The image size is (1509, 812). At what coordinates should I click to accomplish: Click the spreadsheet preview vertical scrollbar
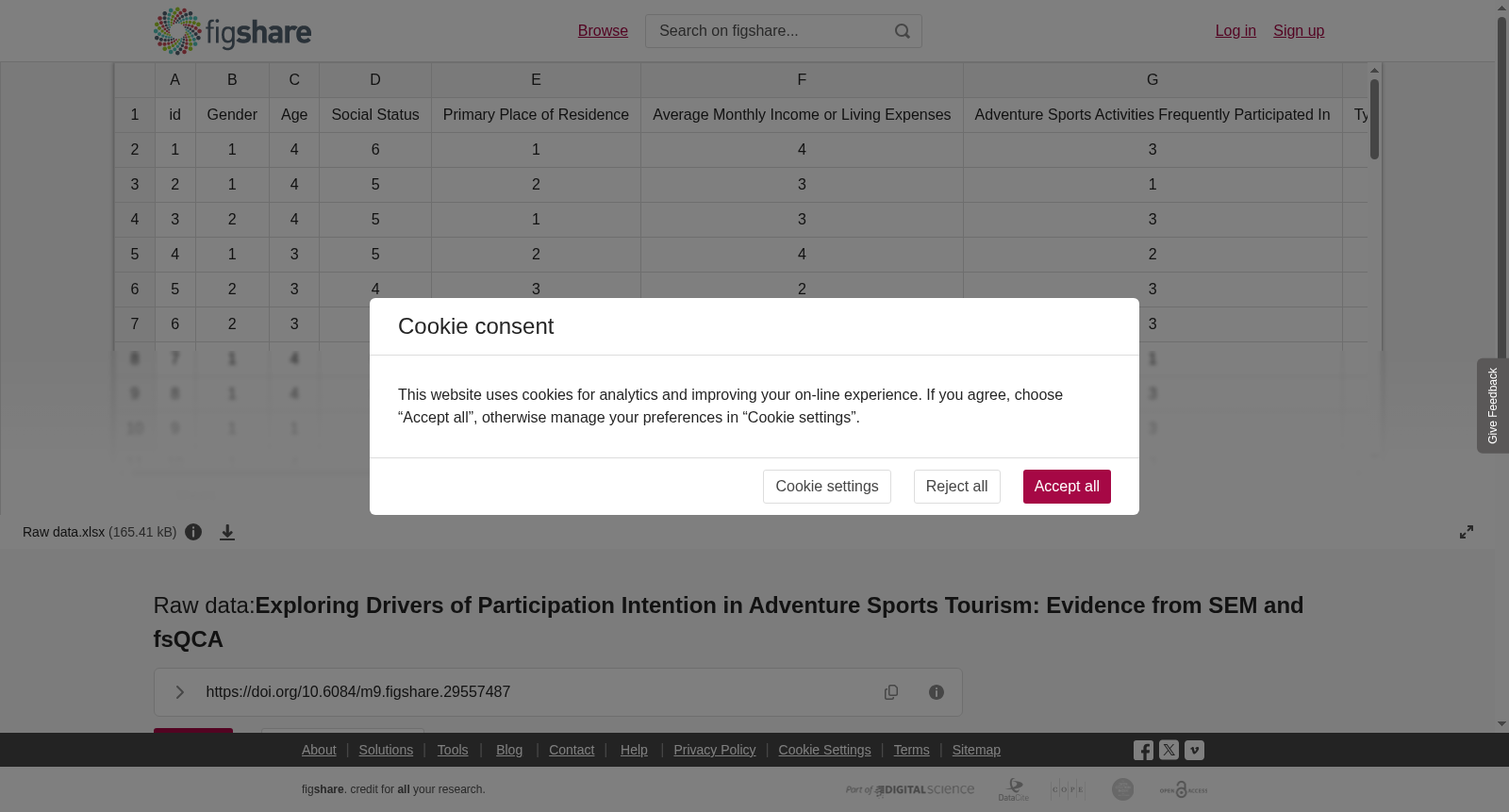(1375, 260)
